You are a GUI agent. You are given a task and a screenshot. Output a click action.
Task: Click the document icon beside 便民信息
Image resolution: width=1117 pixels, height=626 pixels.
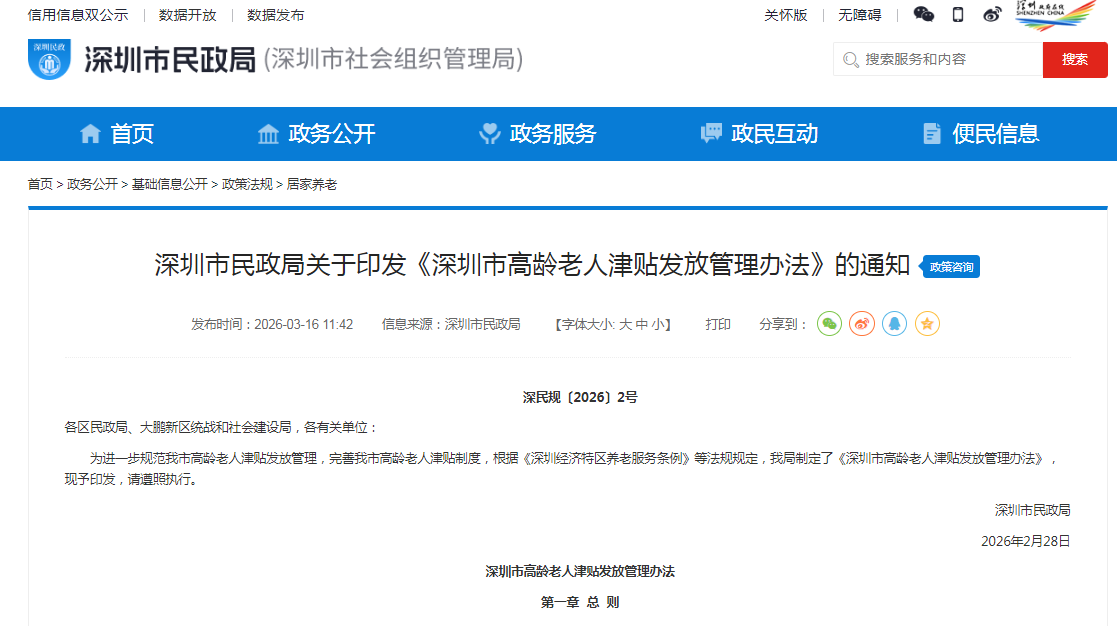tap(932, 133)
